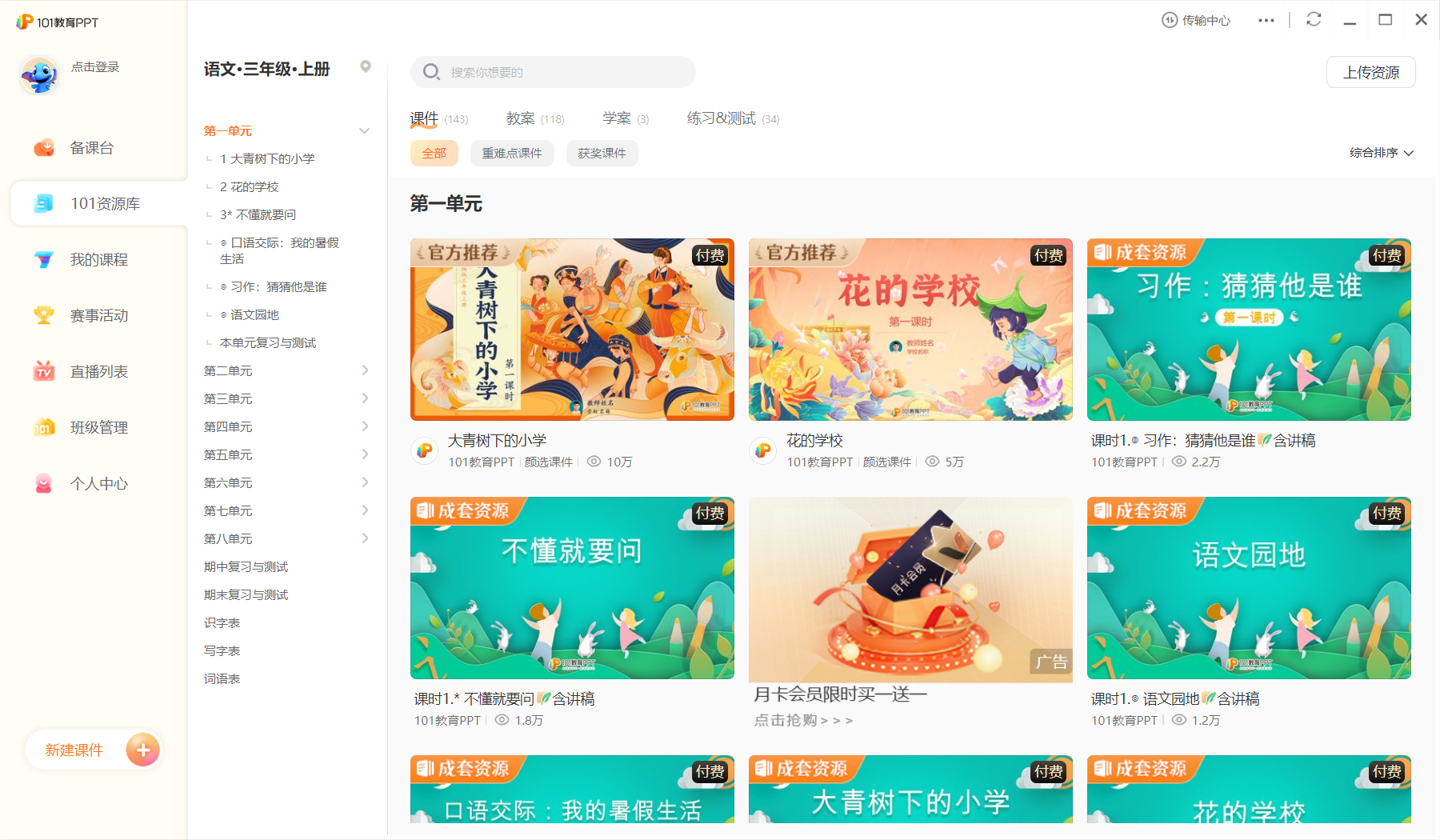
Task: Click 点击抢购 link in the ad
Action: click(803, 720)
